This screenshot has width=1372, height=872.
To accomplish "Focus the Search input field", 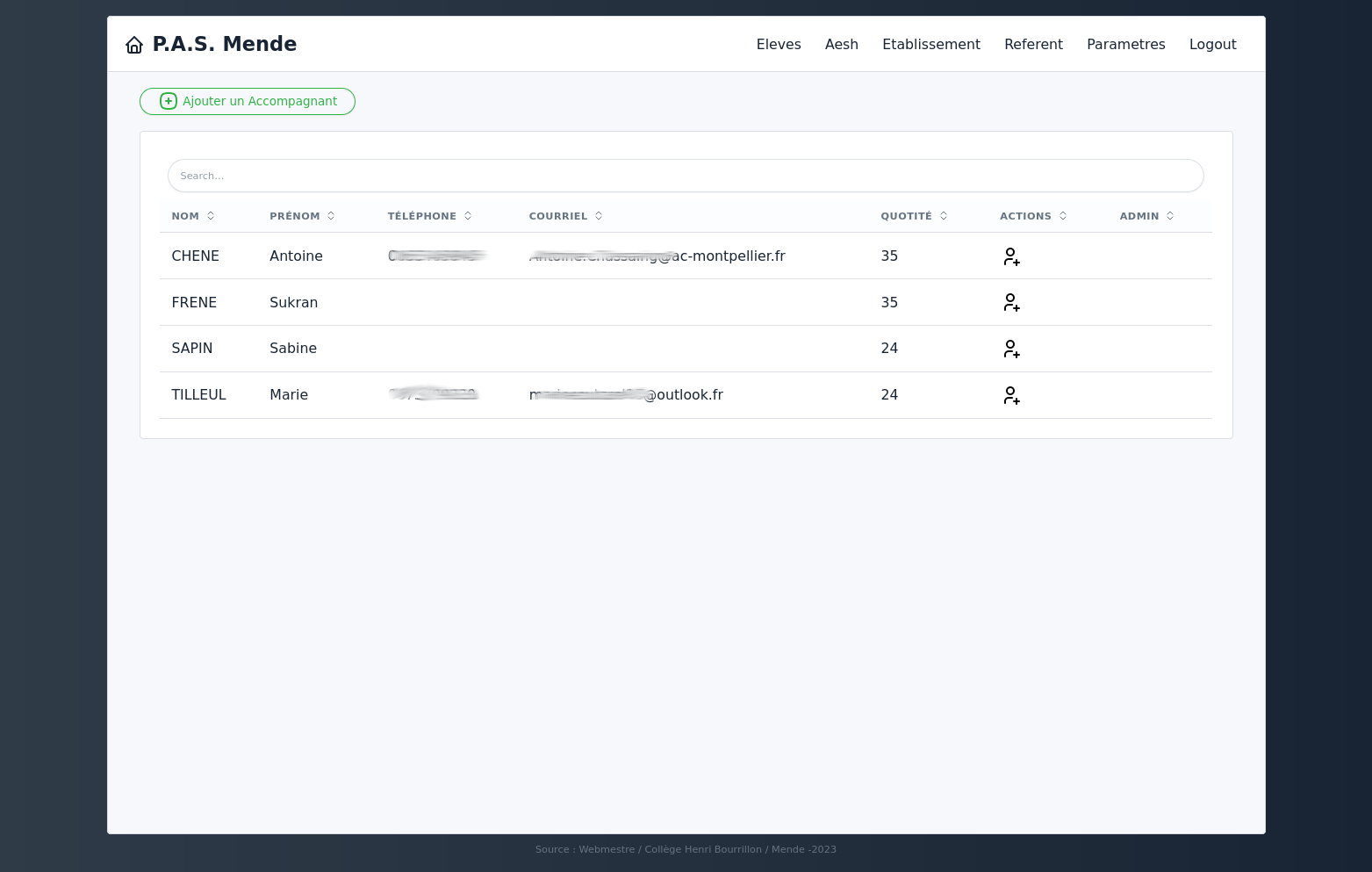I will pos(686,176).
